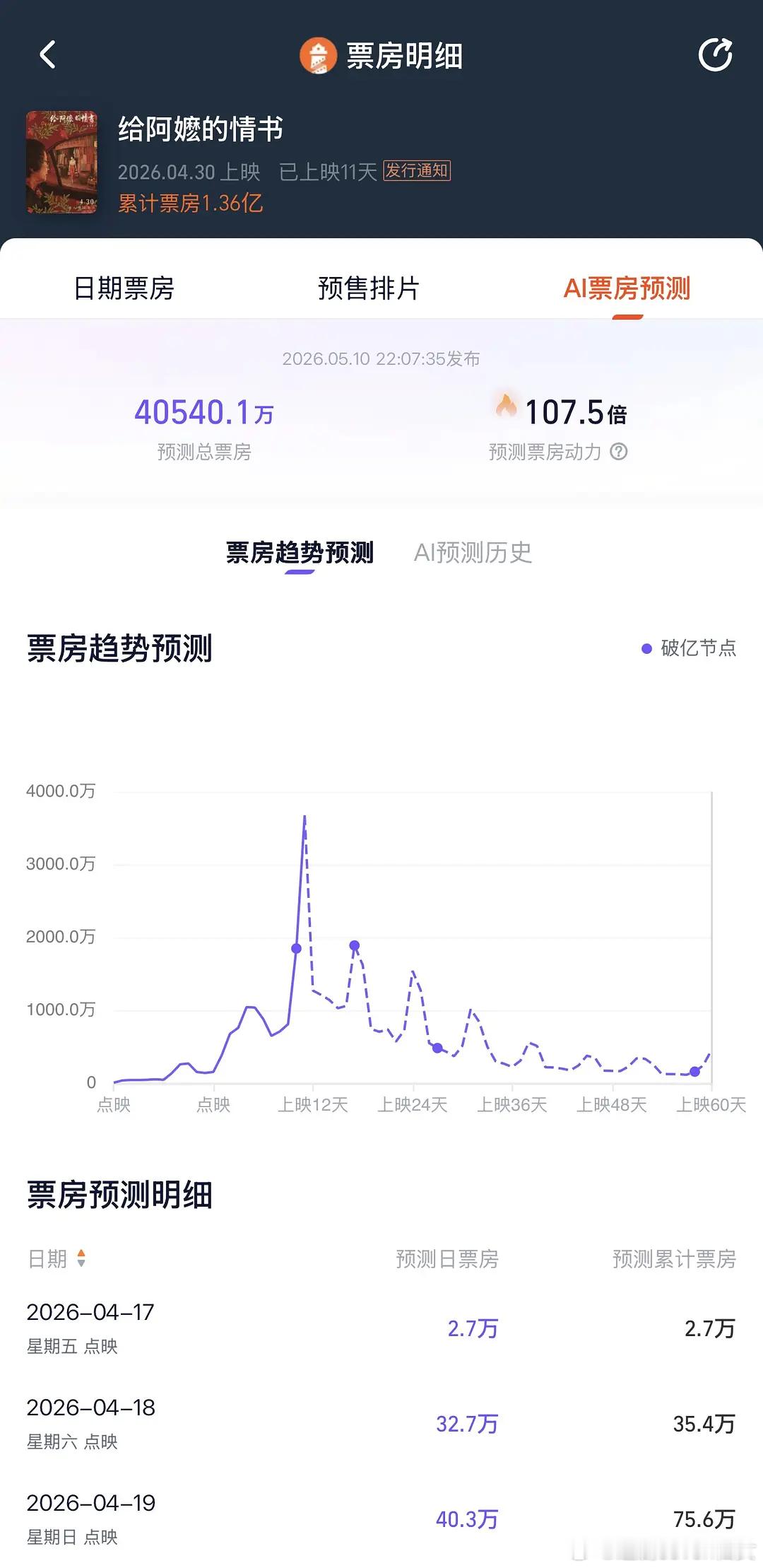Tap the question mark beside 预测票房动力

(619, 452)
